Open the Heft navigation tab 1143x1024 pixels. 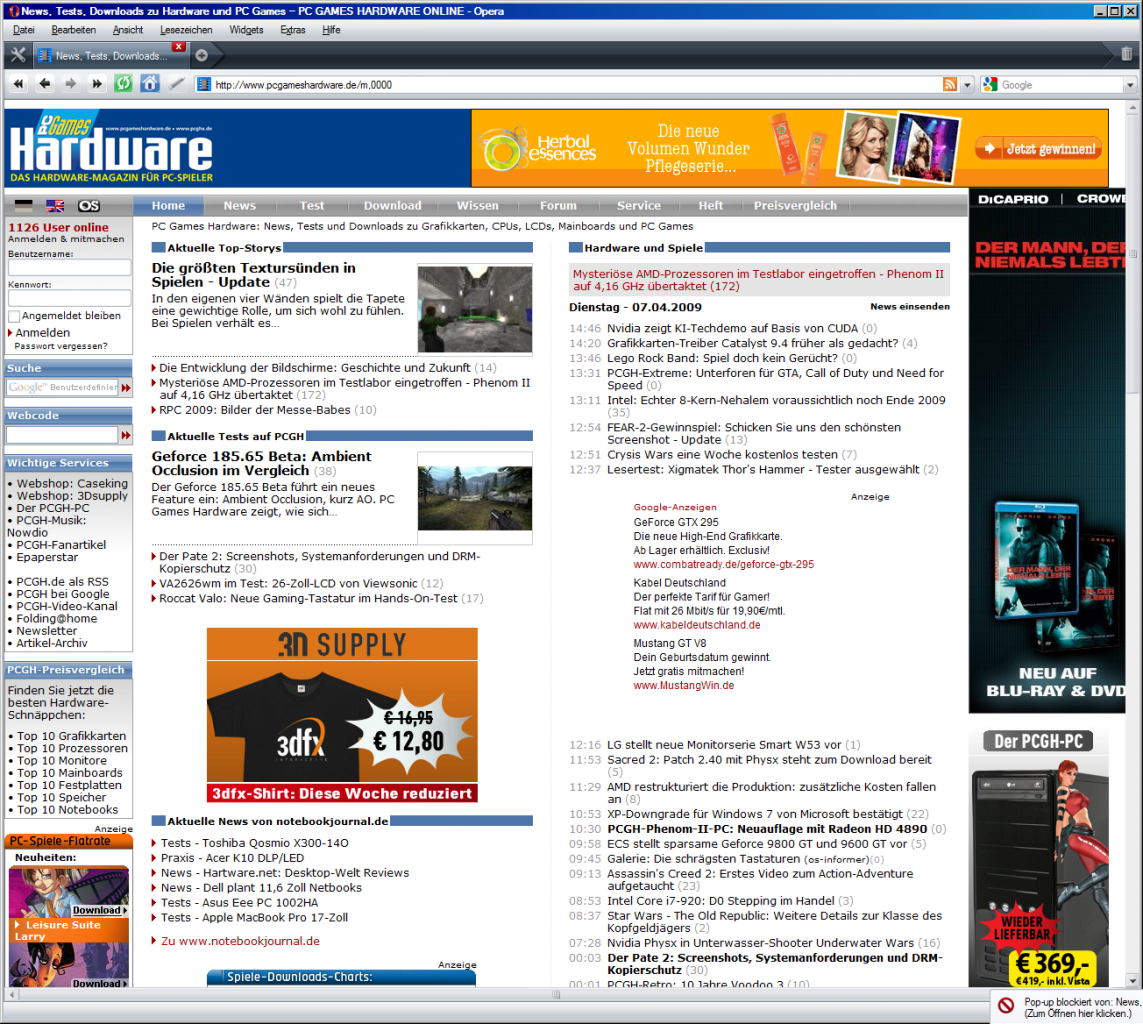[711, 206]
